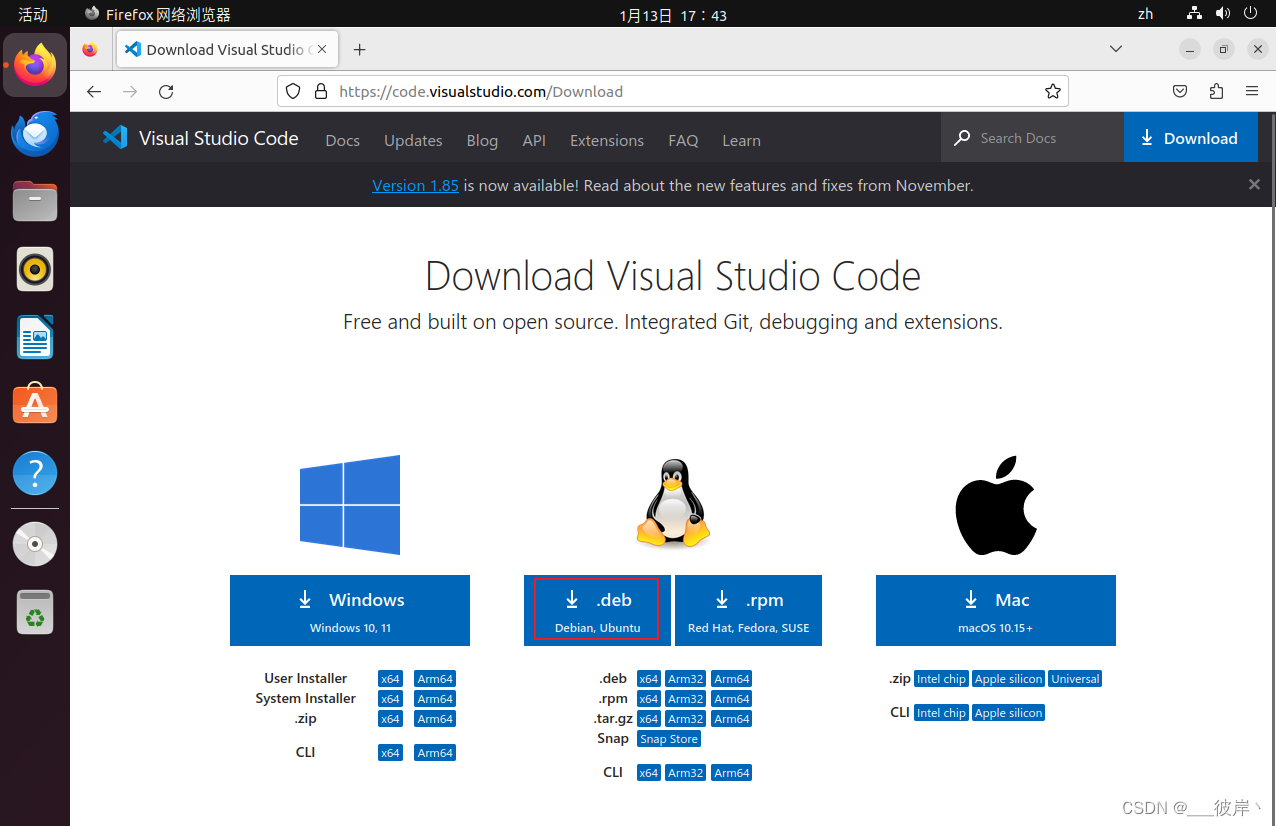The width and height of the screenshot is (1276, 826).
Task: Choose Windows System Installer Arm64
Action: 435,699
